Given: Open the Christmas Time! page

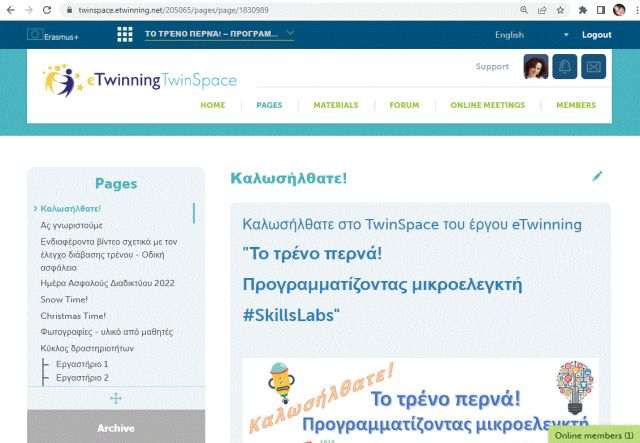Looking at the screenshot, I should [73, 316].
